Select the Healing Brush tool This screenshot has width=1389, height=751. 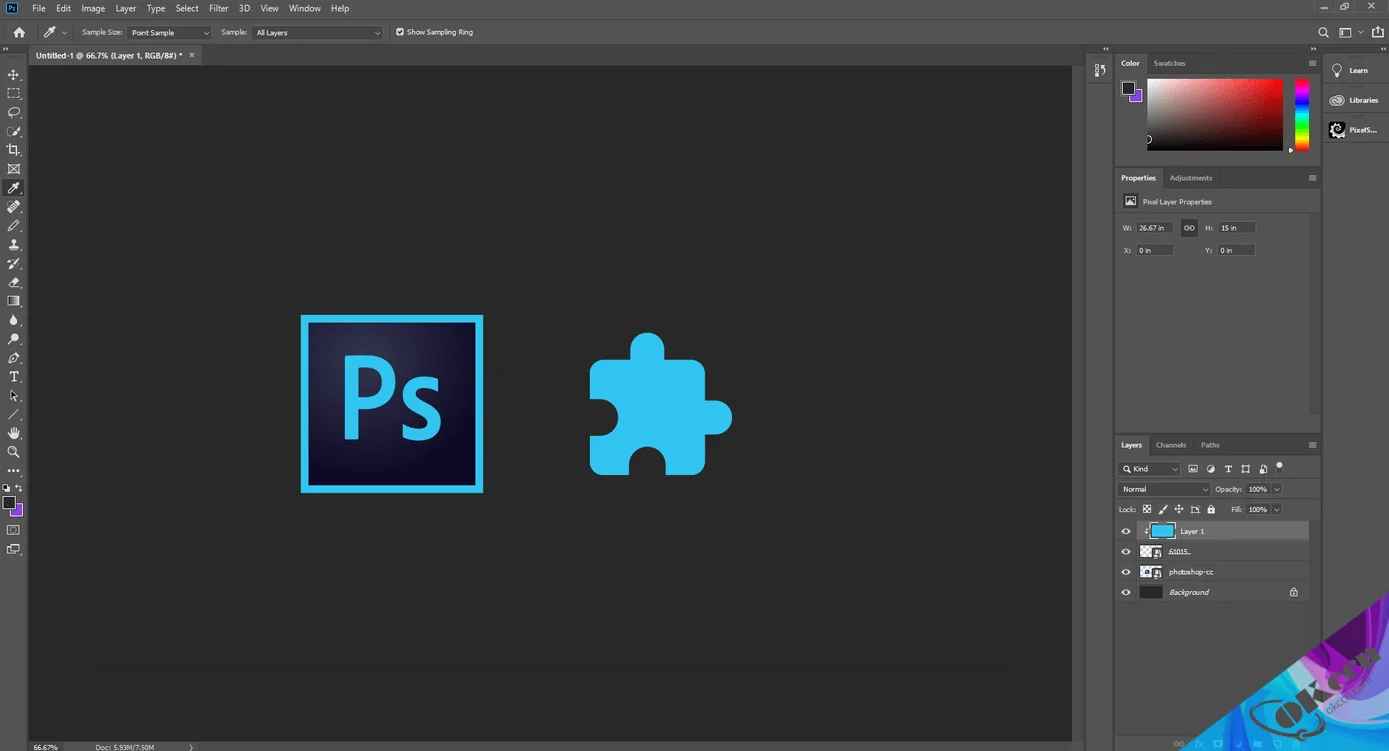14,207
